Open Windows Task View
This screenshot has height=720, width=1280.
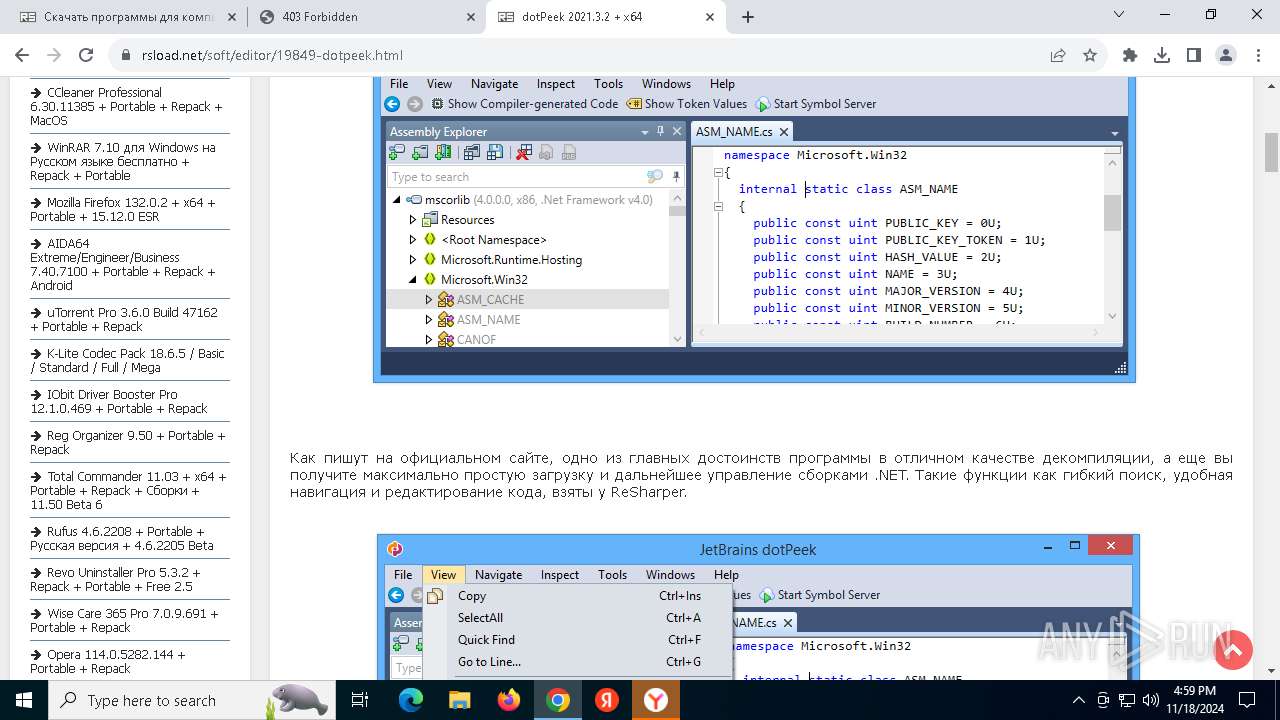tap(361, 700)
